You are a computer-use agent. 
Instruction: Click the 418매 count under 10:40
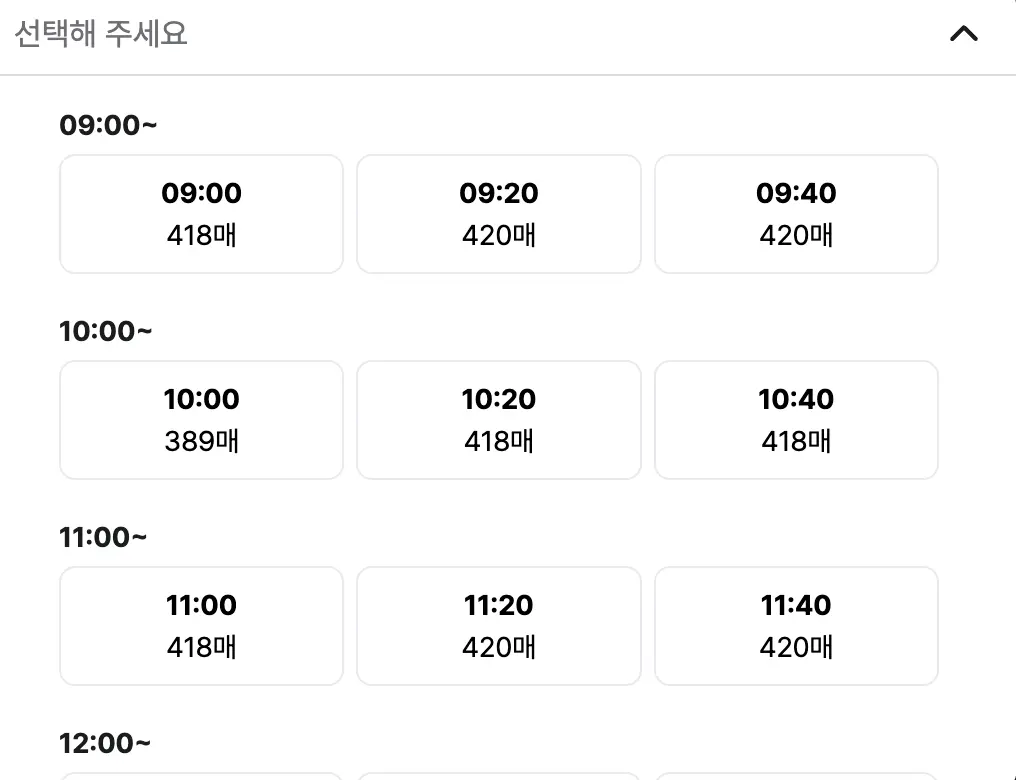796,441
